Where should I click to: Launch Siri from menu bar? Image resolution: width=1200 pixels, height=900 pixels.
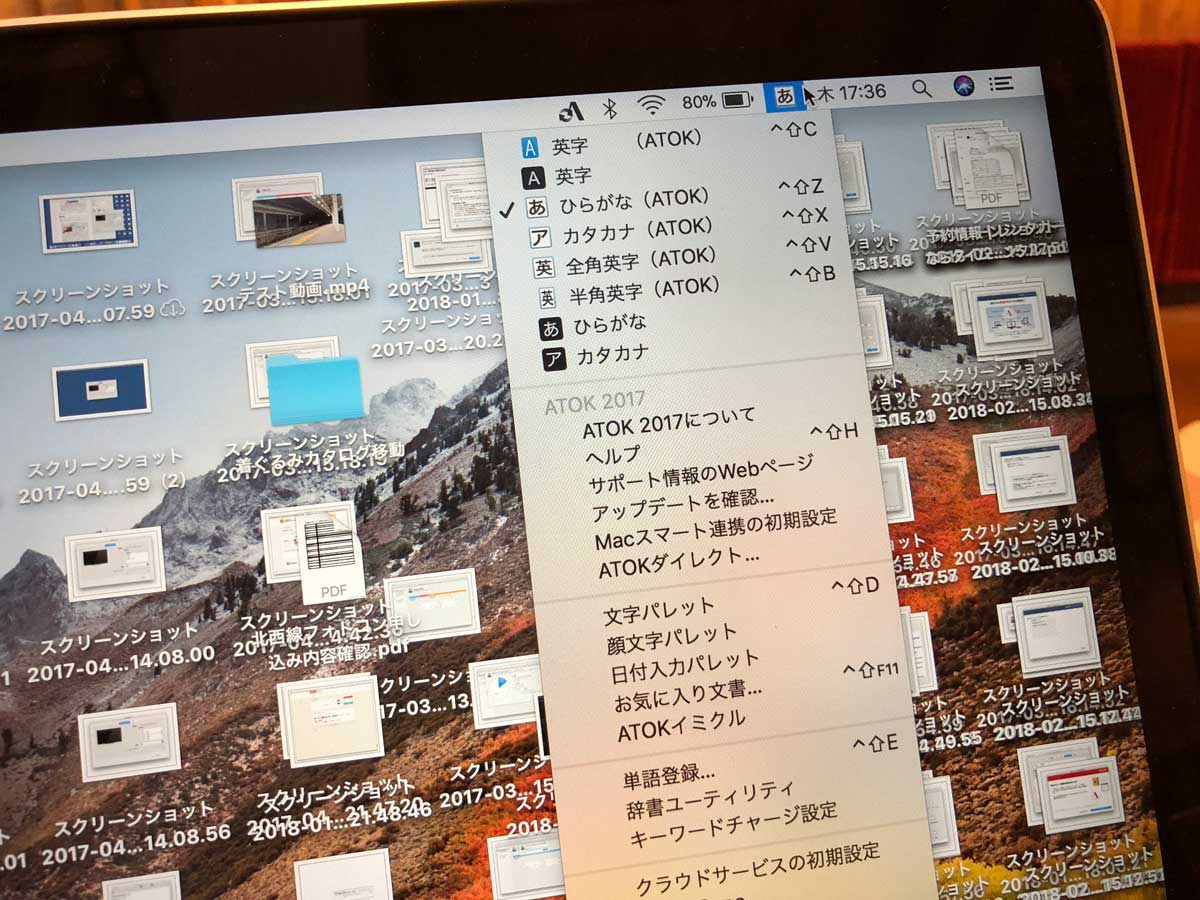(964, 86)
